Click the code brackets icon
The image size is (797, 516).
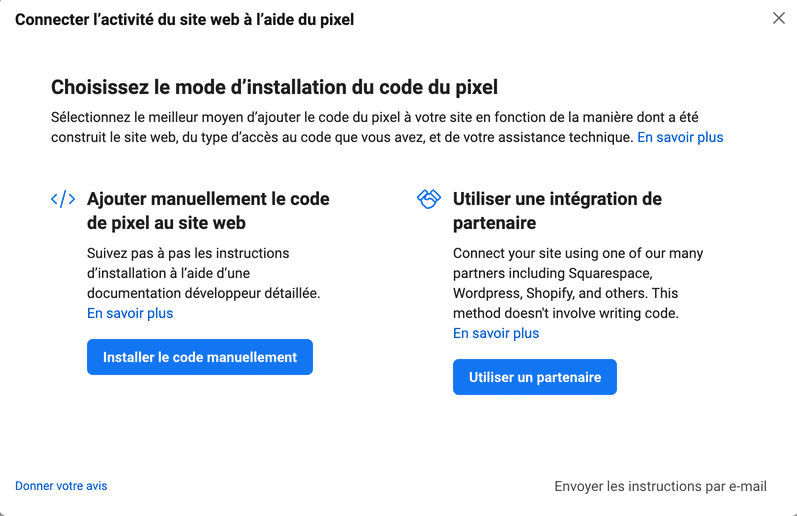tap(63, 199)
